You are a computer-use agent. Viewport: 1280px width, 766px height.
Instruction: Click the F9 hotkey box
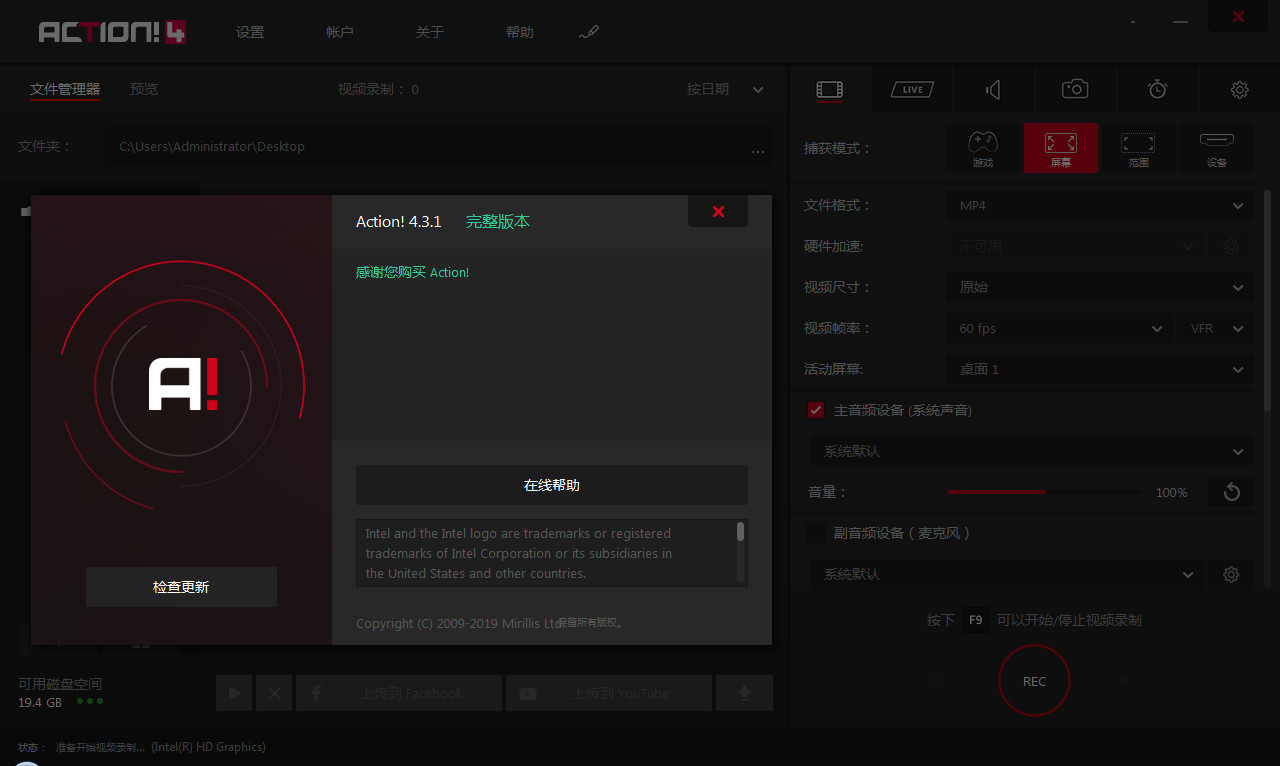[x=976, y=620]
